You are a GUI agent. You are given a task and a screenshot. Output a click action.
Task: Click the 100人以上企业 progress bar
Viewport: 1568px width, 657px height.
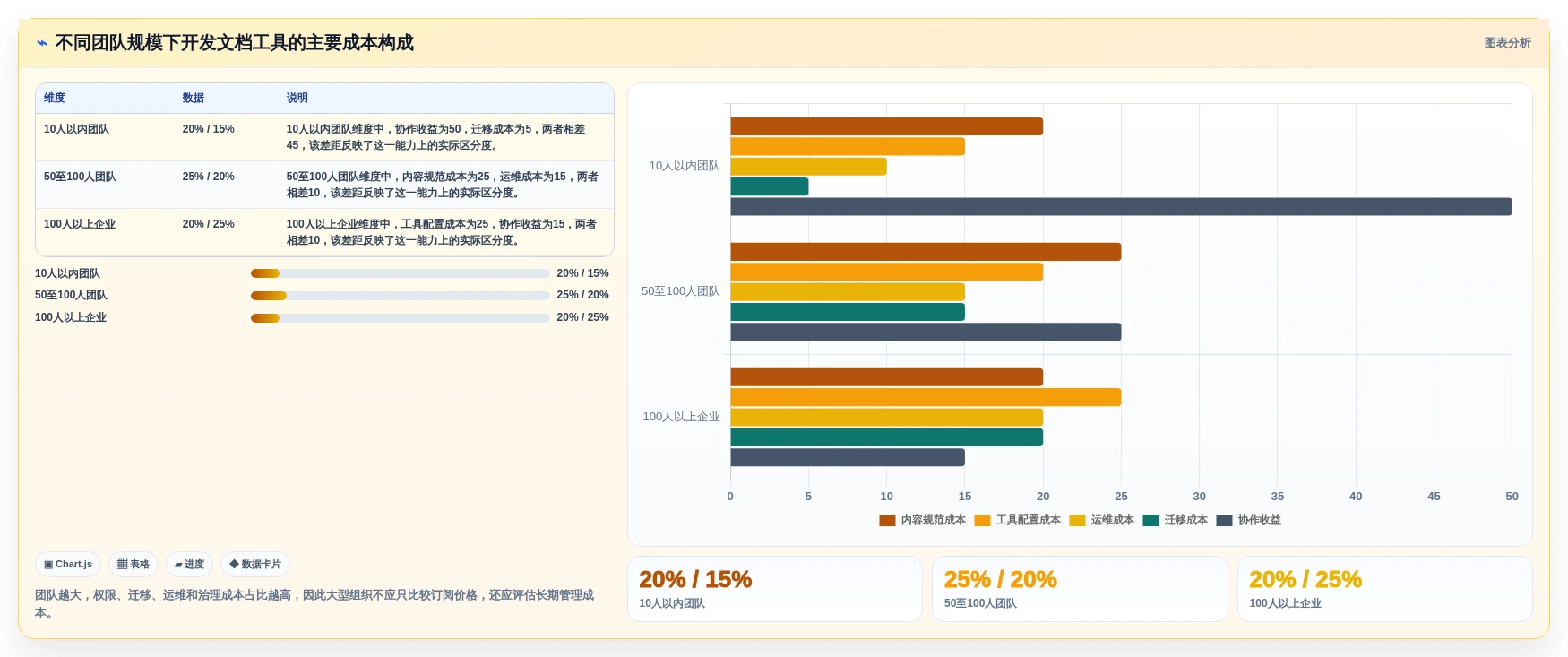400,318
